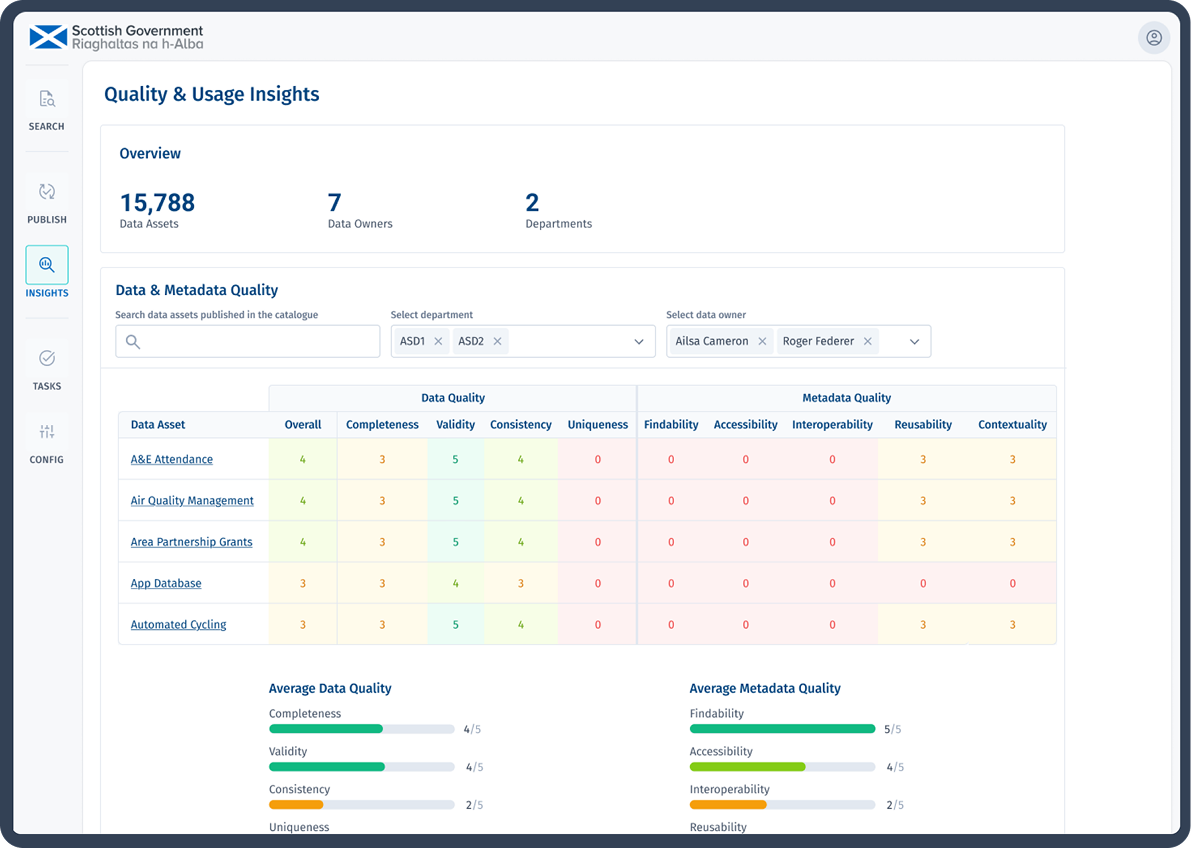Open the A&E Attendance data asset
This screenshot has height=848, width=1191.
pos(169,459)
